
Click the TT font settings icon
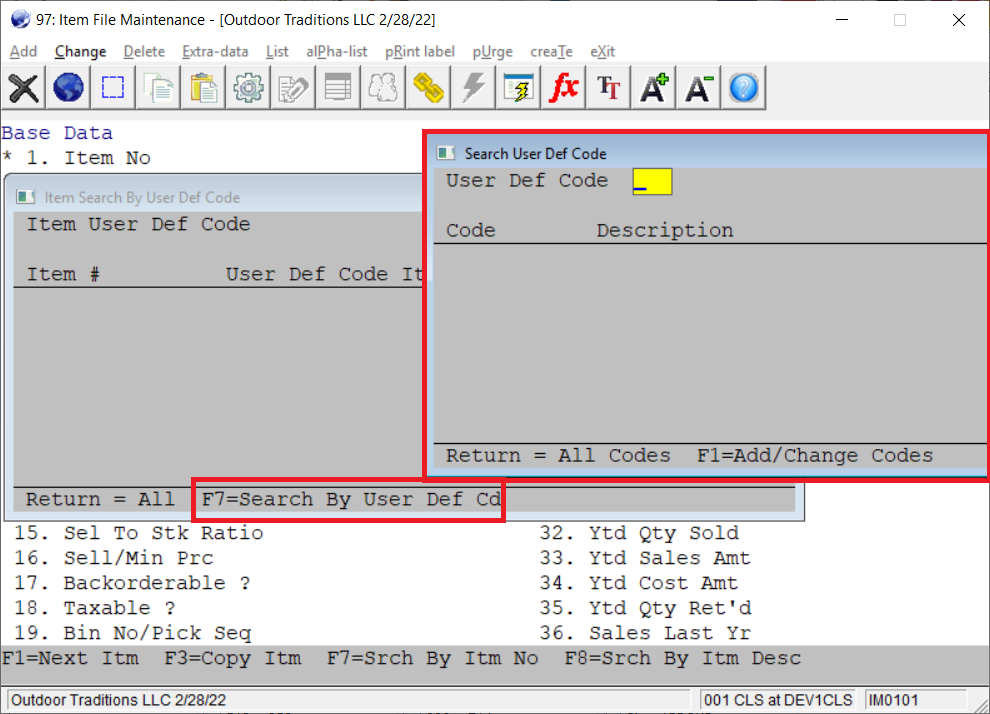[x=609, y=88]
